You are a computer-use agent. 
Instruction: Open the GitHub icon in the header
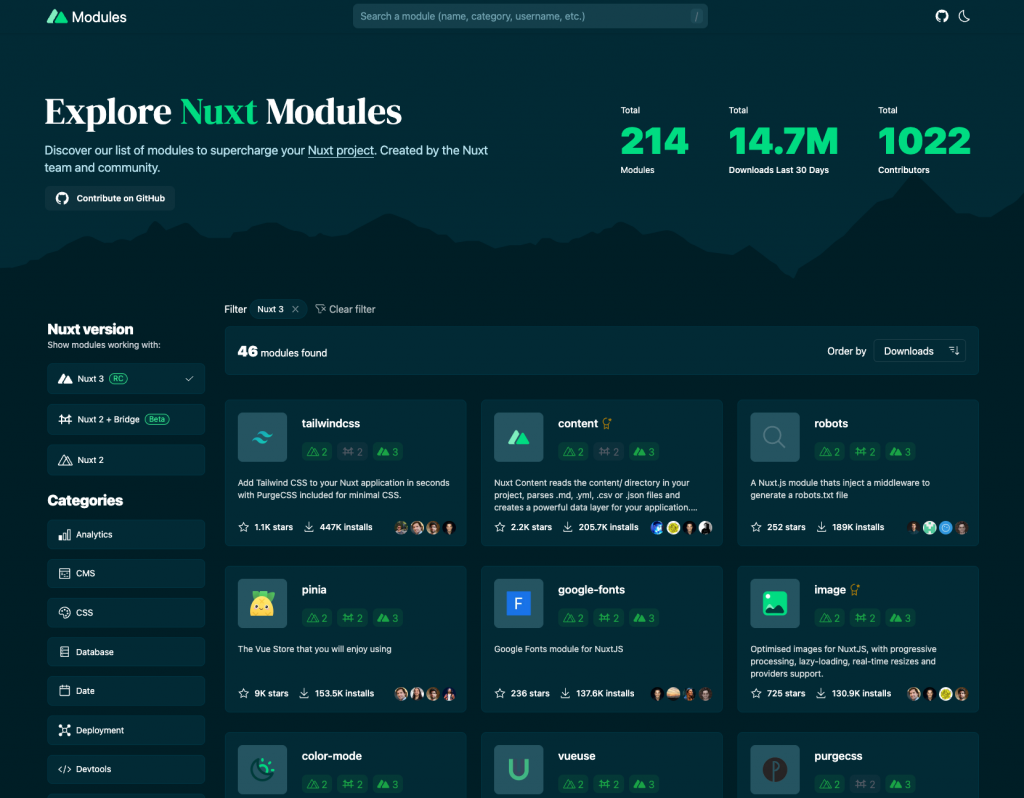coord(941,16)
